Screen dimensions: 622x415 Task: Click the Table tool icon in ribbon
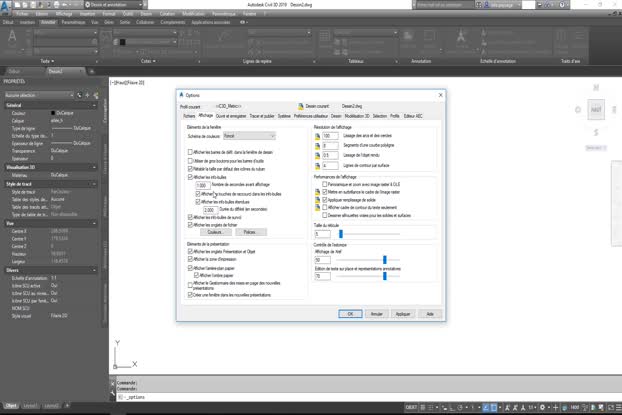click(324, 37)
